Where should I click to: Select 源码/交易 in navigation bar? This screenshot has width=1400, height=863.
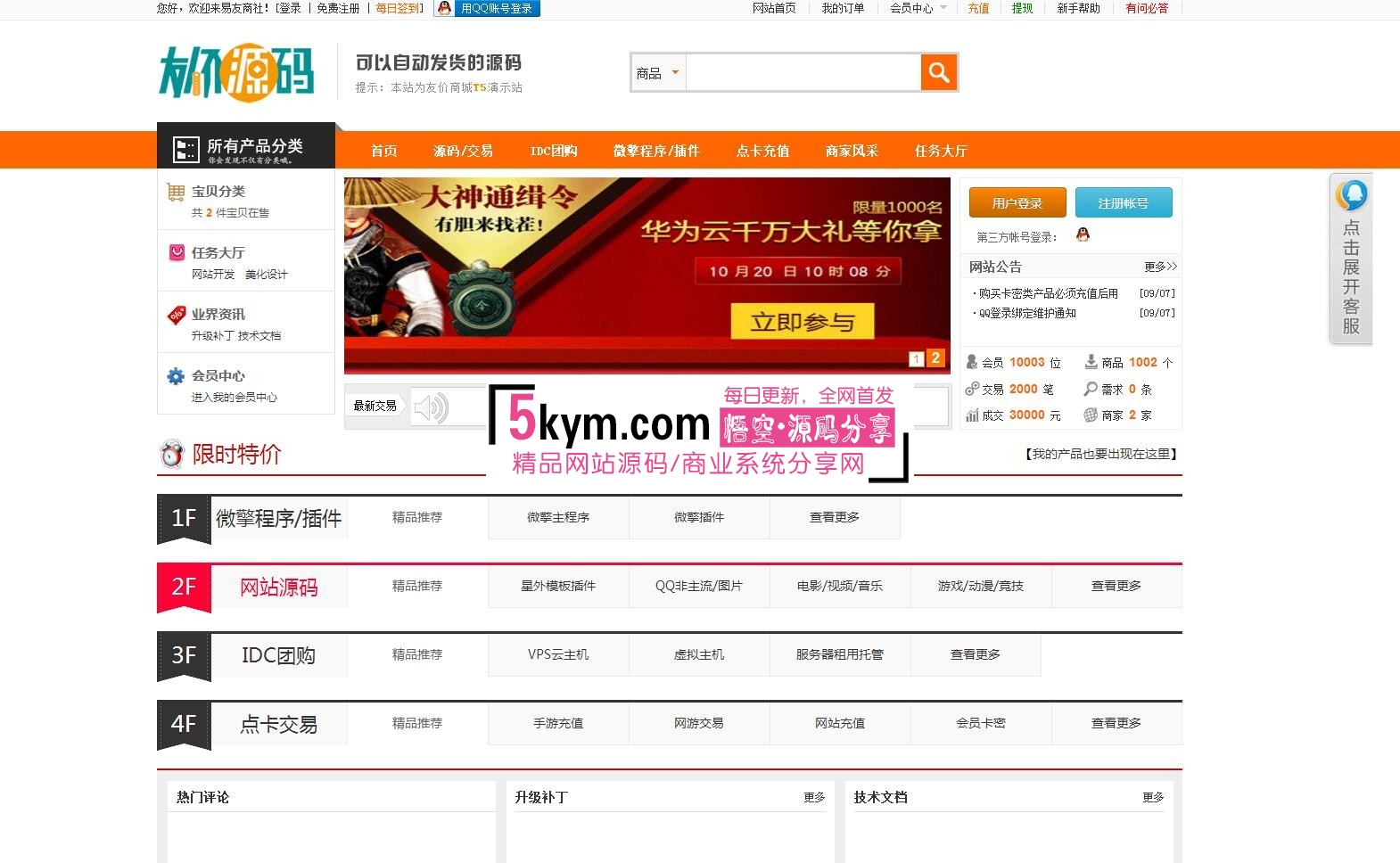coord(463,151)
